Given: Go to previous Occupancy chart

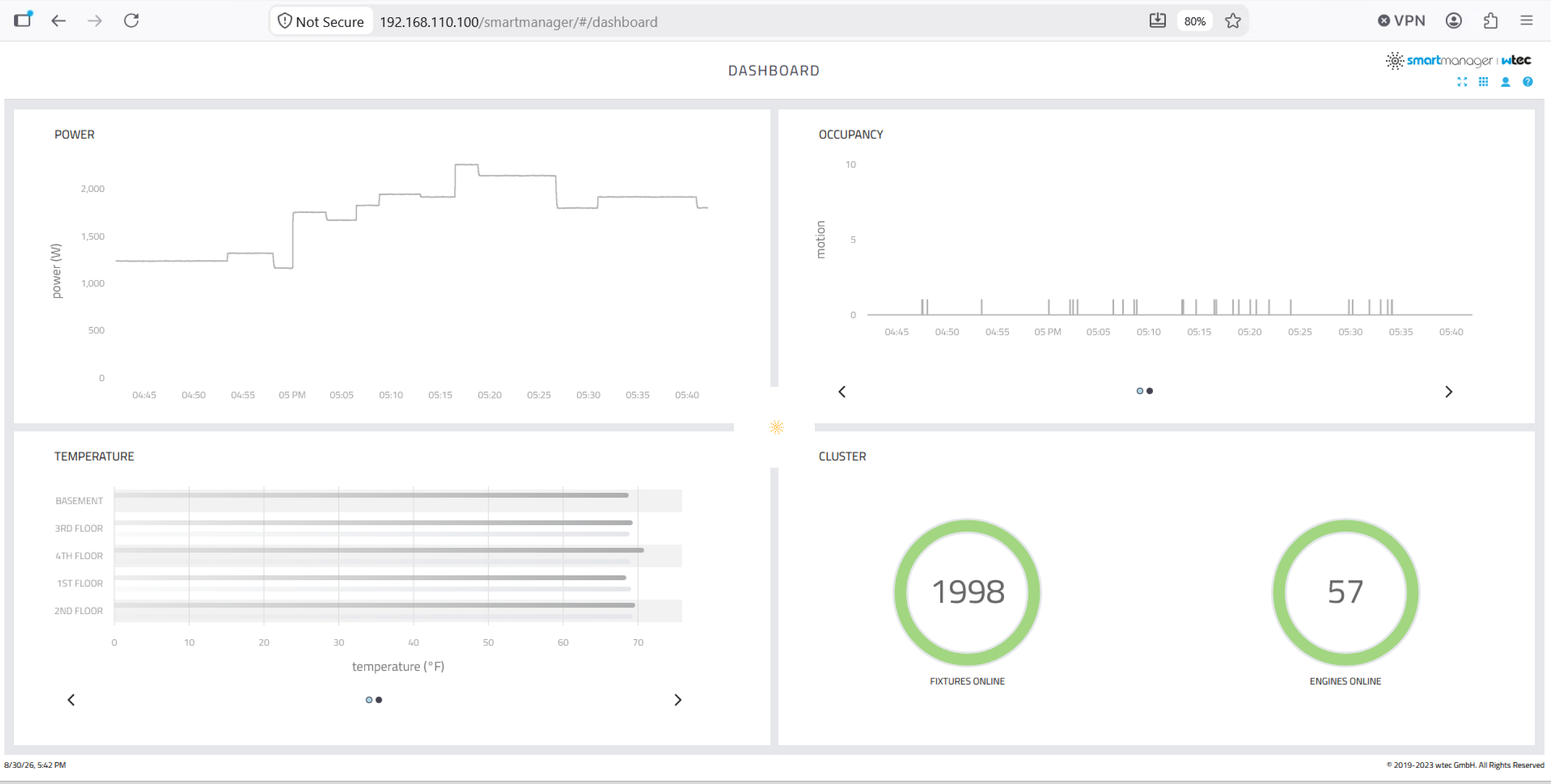Looking at the screenshot, I should tap(842, 391).
